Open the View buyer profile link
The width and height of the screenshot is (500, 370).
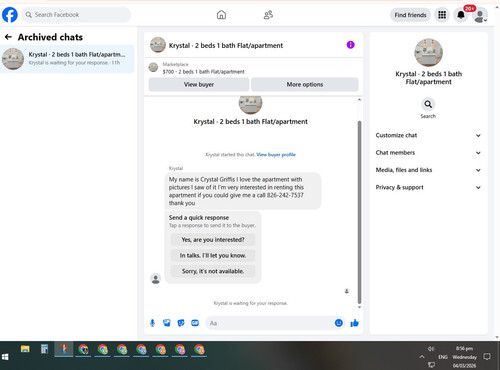pyautogui.click(x=276, y=155)
